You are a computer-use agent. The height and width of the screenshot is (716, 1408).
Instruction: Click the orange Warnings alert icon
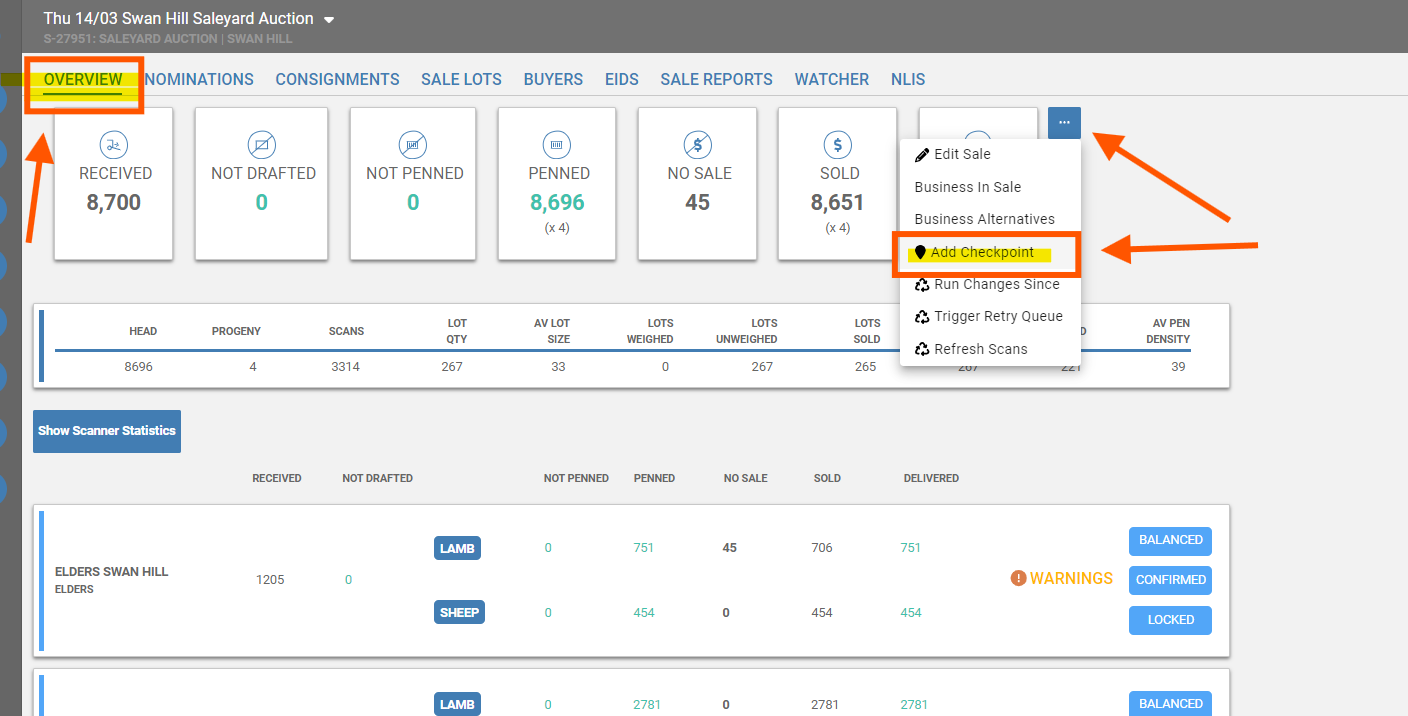[1018, 578]
